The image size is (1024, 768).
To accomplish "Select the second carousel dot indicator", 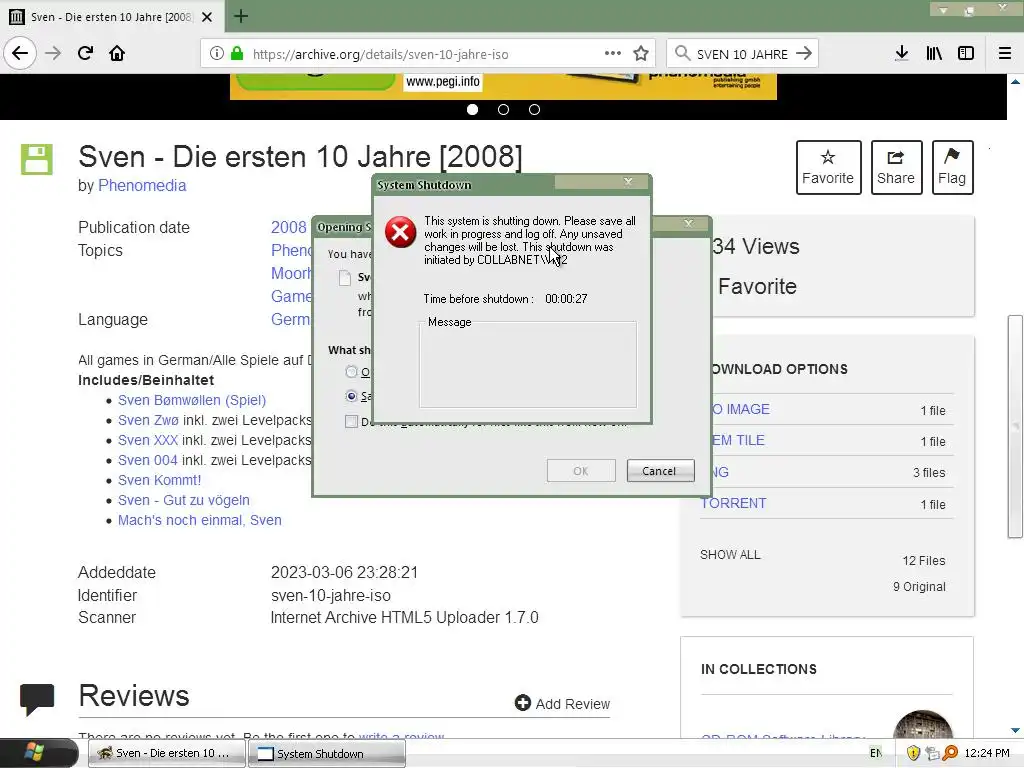I will click(504, 110).
